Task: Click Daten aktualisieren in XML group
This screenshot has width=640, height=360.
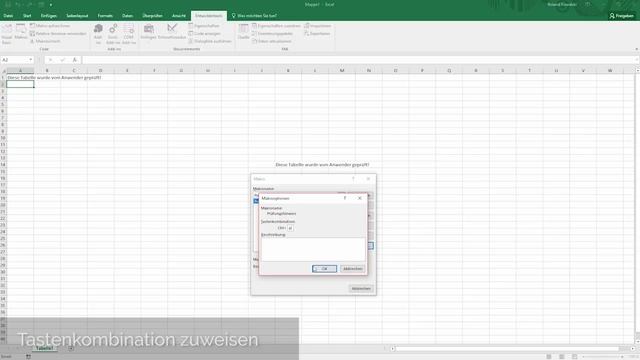Action: [272, 41]
